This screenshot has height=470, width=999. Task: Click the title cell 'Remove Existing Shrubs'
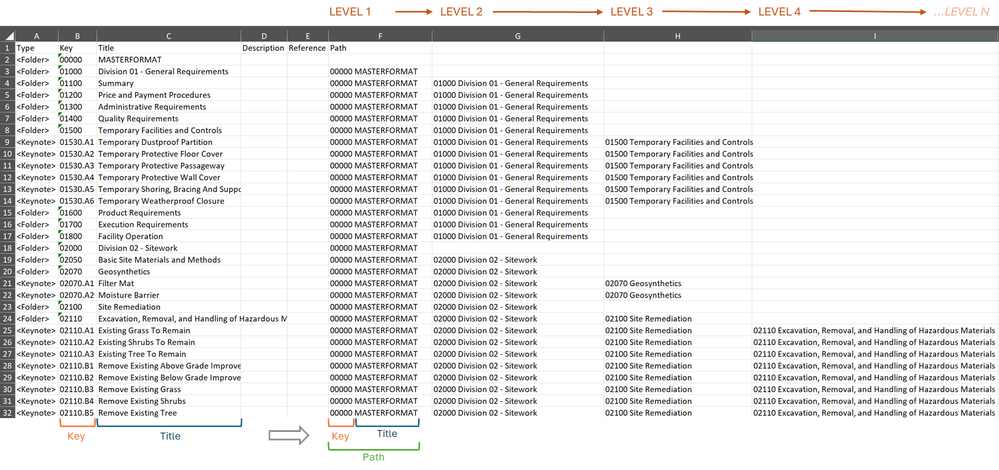(169, 401)
